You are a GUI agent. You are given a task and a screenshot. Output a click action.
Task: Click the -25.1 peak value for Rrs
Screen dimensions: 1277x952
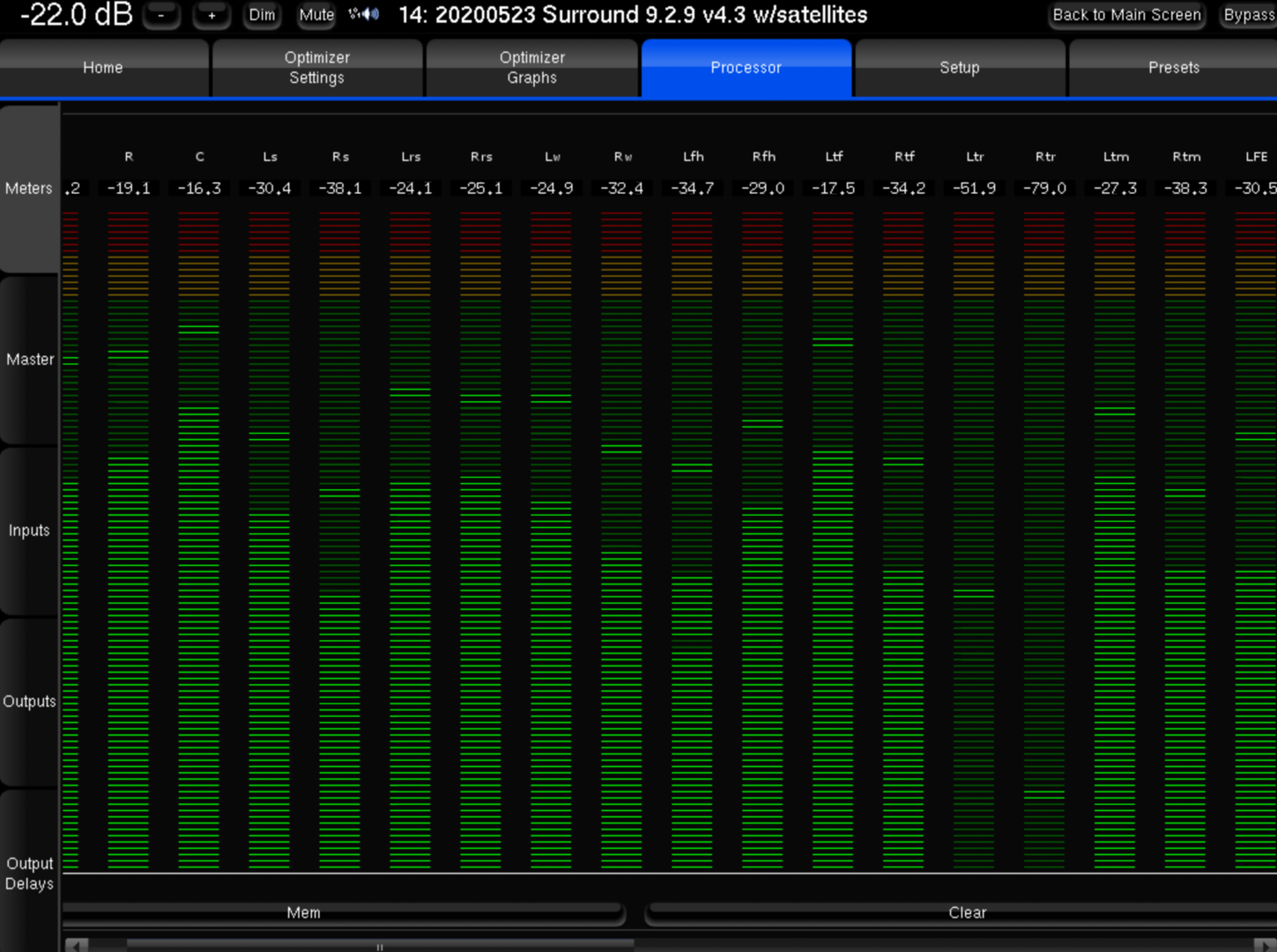tap(481, 189)
